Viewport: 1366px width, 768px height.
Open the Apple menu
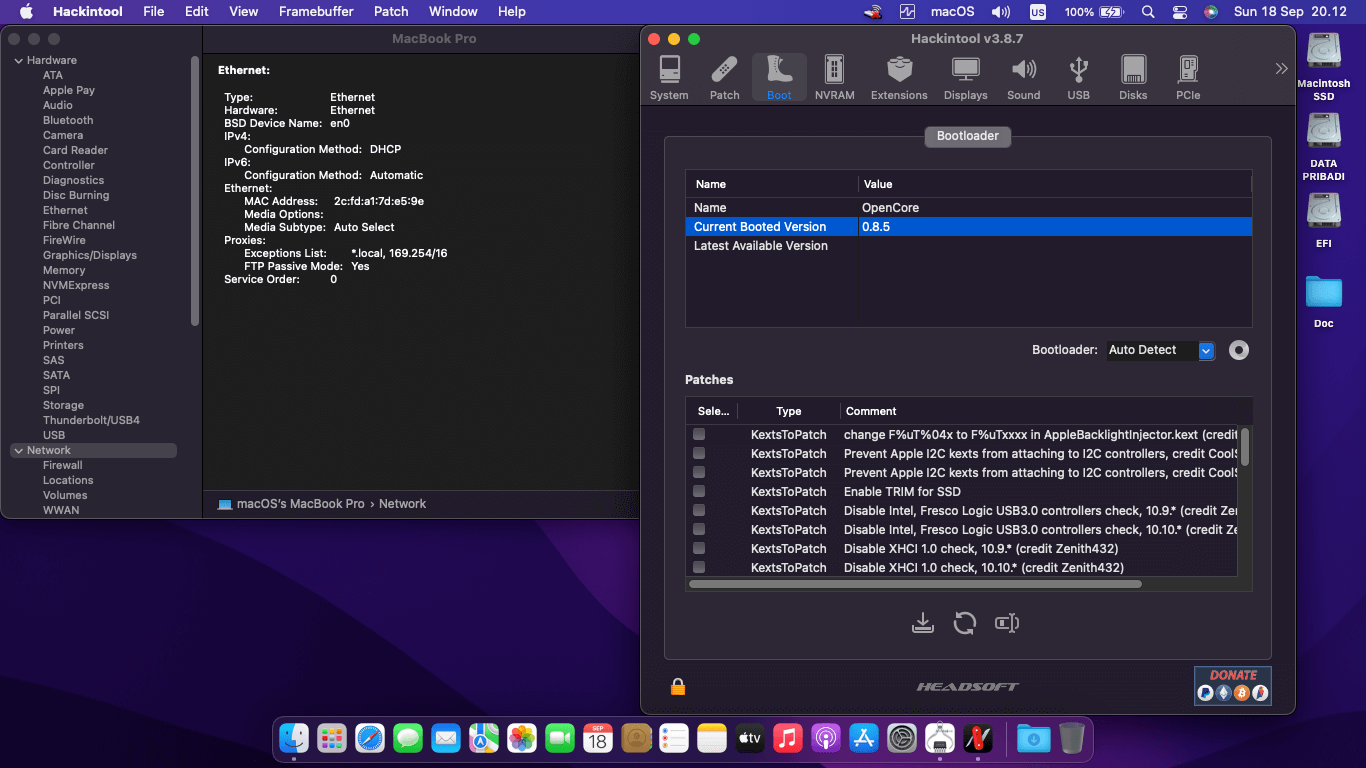[26, 12]
